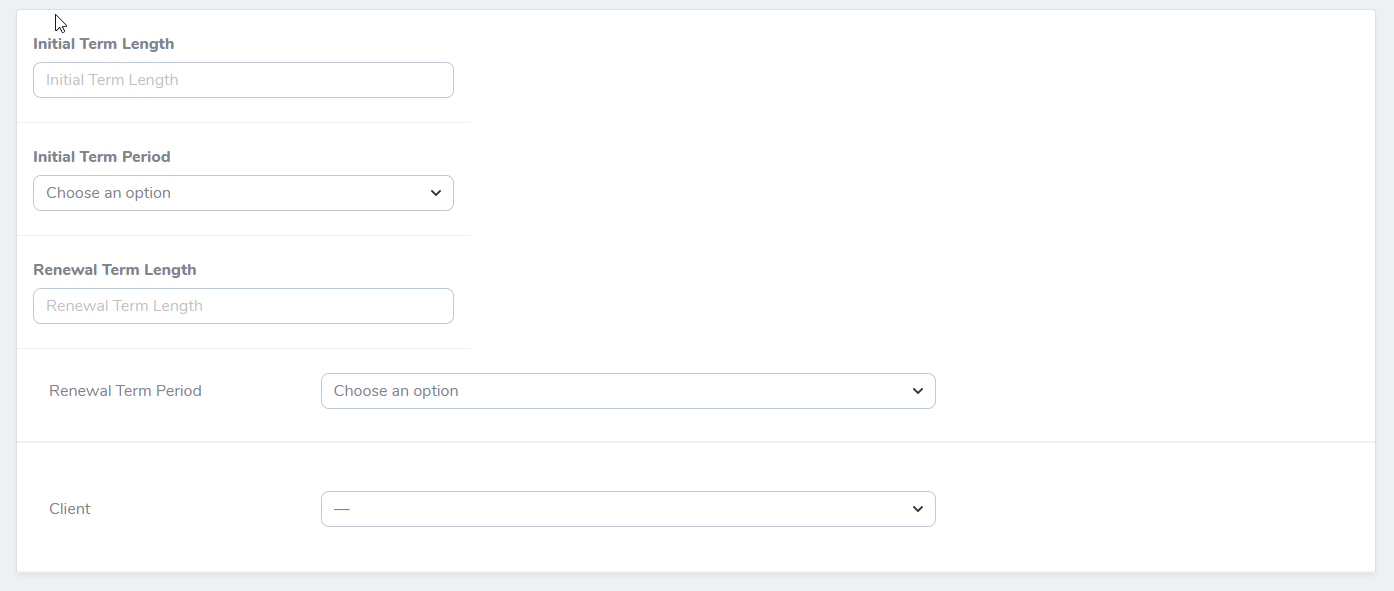Click the Renewal Term Length label
This screenshot has width=1394, height=591.
pyautogui.click(x=115, y=270)
